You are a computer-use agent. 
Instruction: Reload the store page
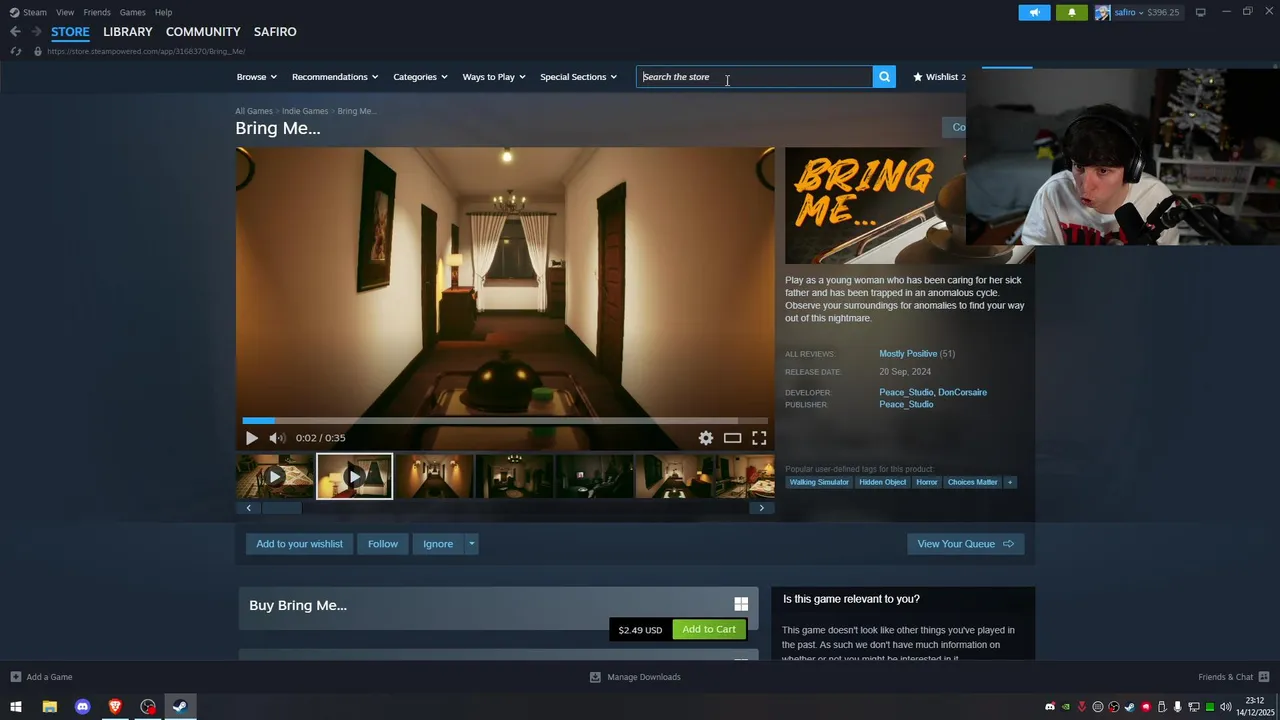pos(16,51)
